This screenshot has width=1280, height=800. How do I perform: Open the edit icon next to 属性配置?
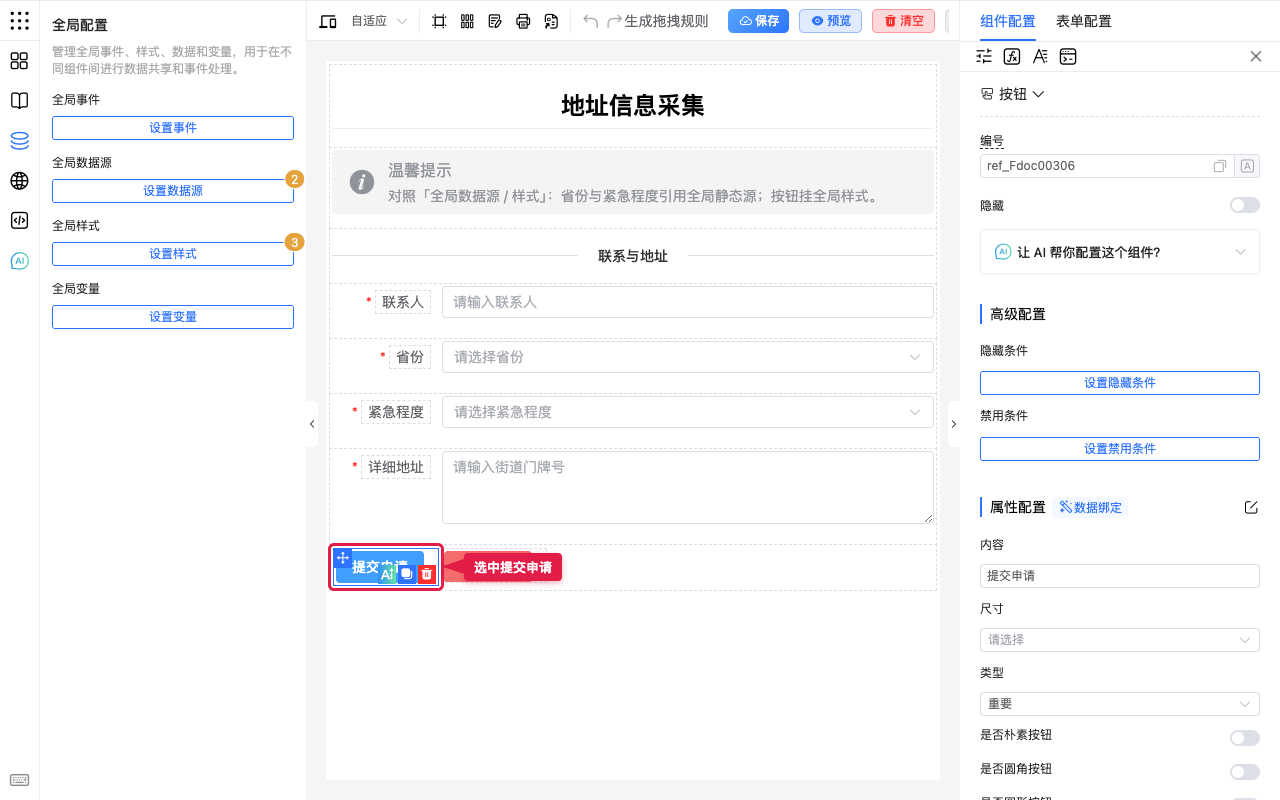[x=1251, y=507]
